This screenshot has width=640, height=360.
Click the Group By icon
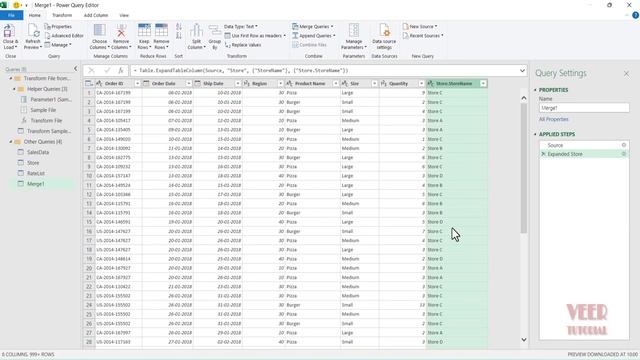(x=215, y=31)
